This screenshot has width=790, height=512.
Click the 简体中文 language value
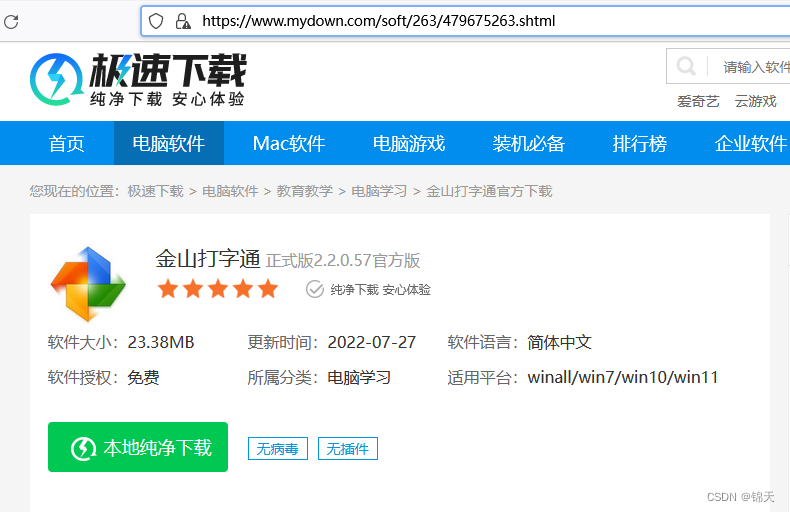coord(559,343)
